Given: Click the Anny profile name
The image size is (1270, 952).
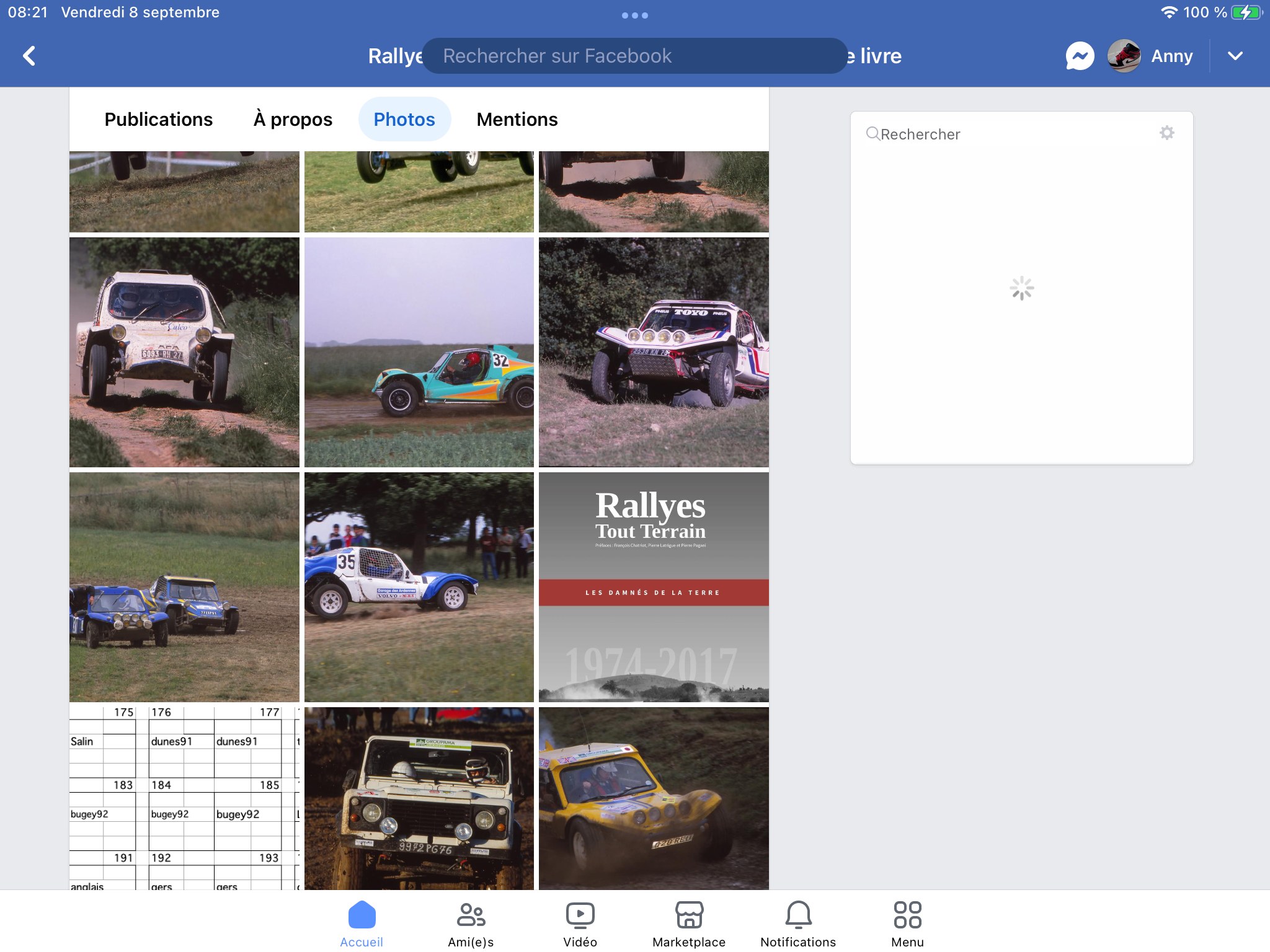Looking at the screenshot, I should point(1171,56).
